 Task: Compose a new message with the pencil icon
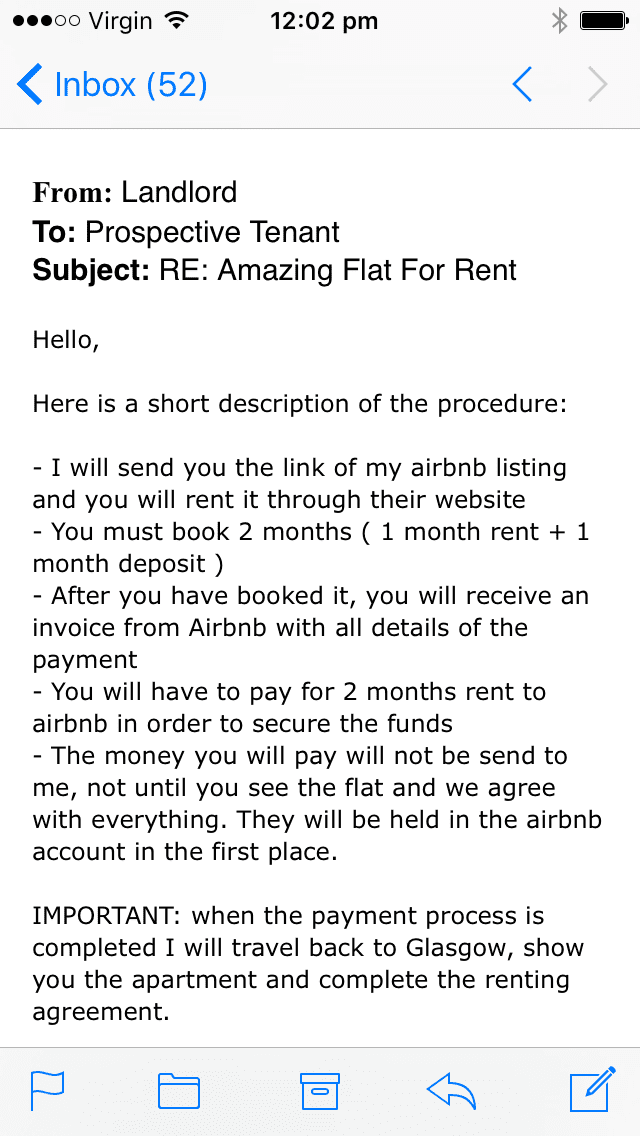coord(590,1089)
